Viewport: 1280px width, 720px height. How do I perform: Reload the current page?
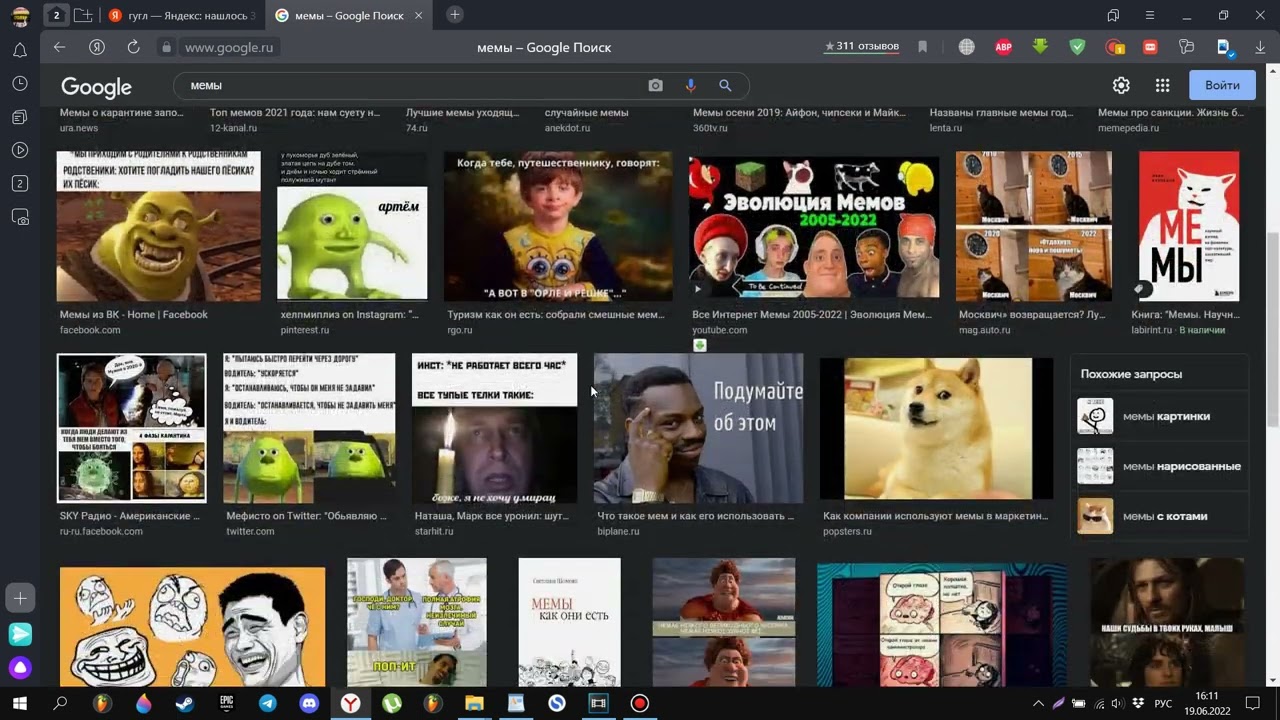click(x=133, y=47)
